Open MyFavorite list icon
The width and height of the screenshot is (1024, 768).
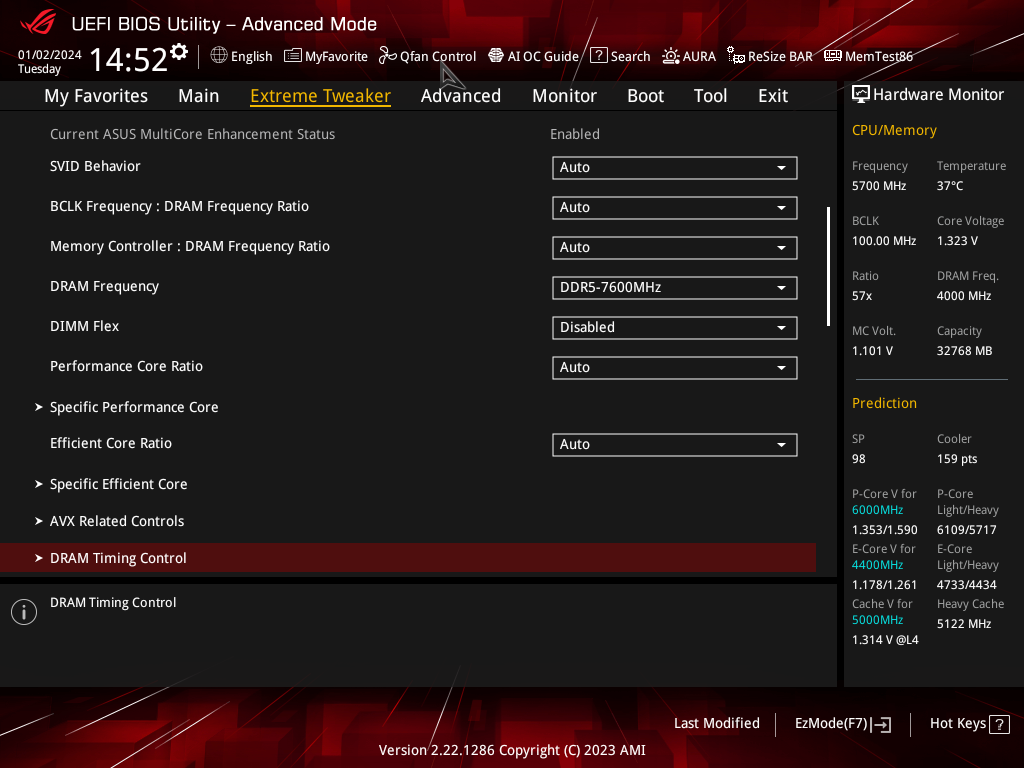293,56
